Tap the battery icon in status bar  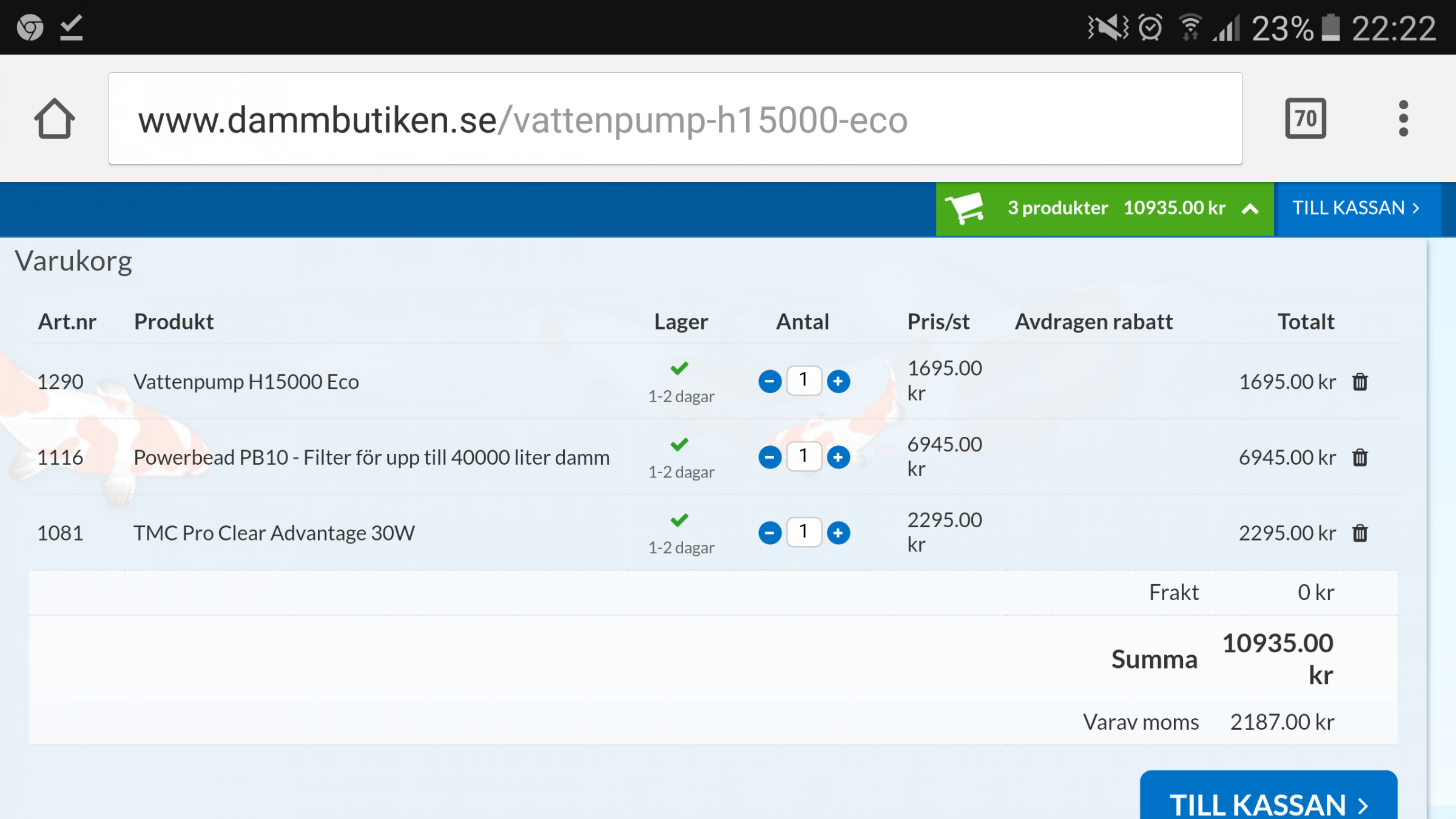point(1331,27)
